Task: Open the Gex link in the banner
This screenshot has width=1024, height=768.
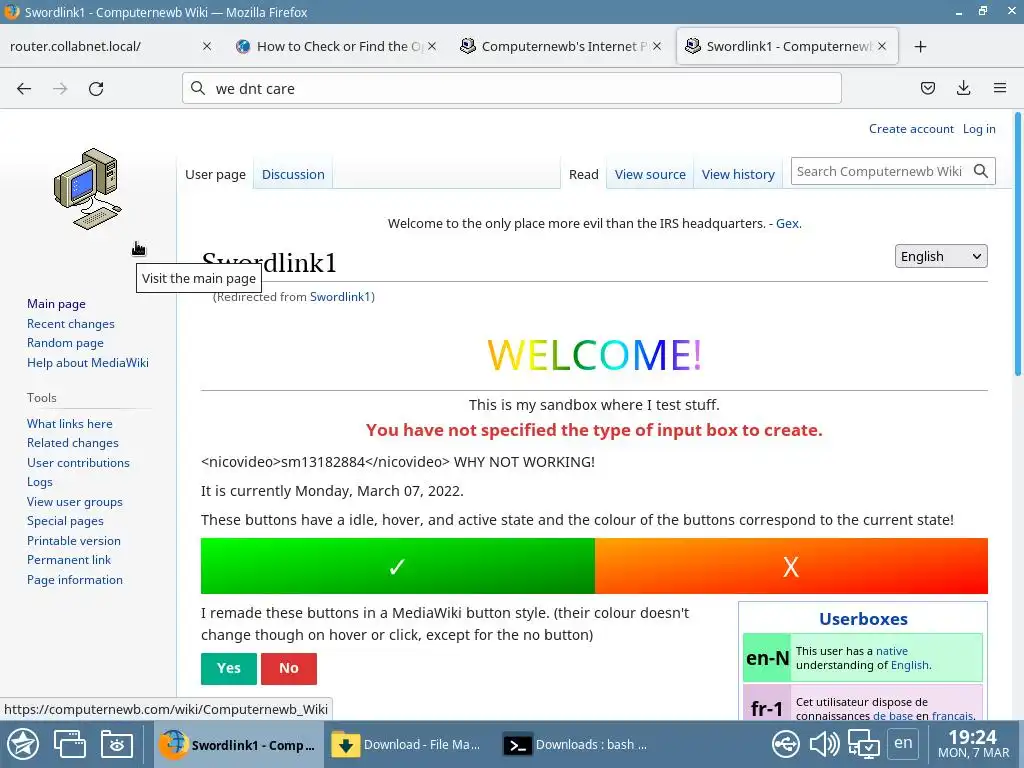Action: click(x=787, y=223)
